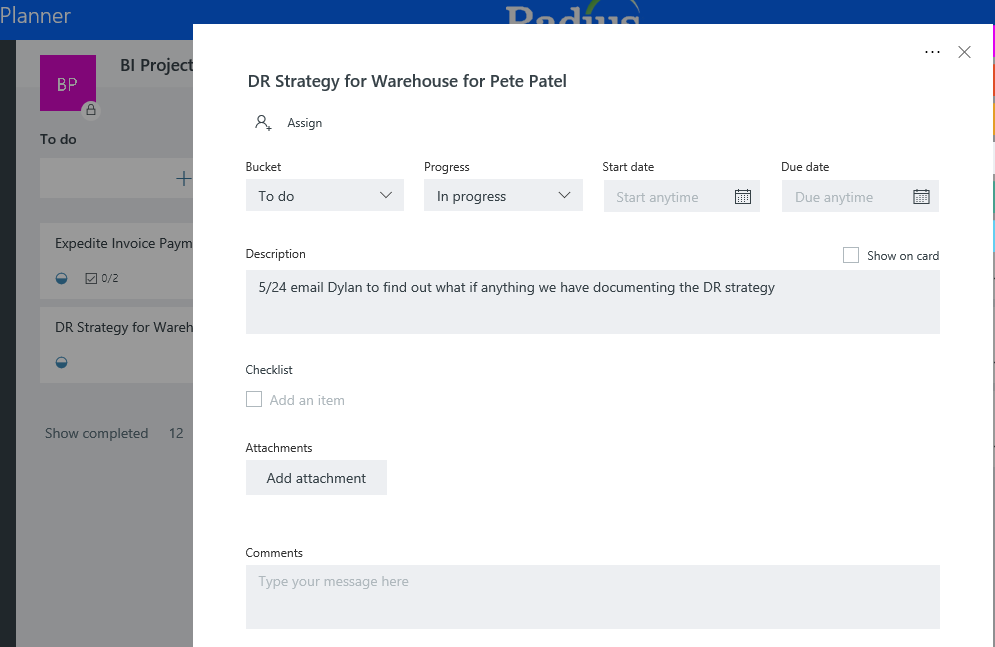Open the Start date calendar icon
The image size is (995, 647).
[742, 197]
